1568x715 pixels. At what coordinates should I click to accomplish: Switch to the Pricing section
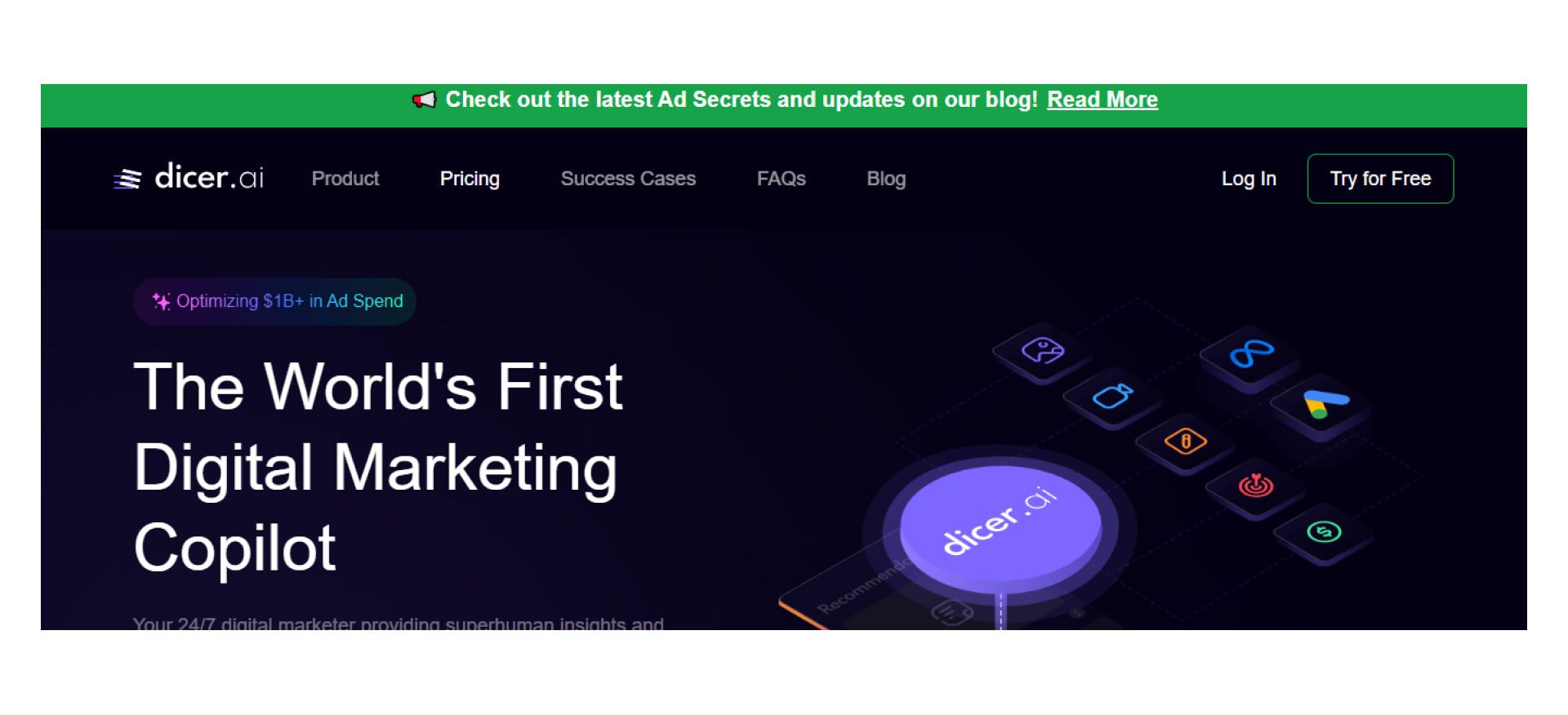click(470, 179)
